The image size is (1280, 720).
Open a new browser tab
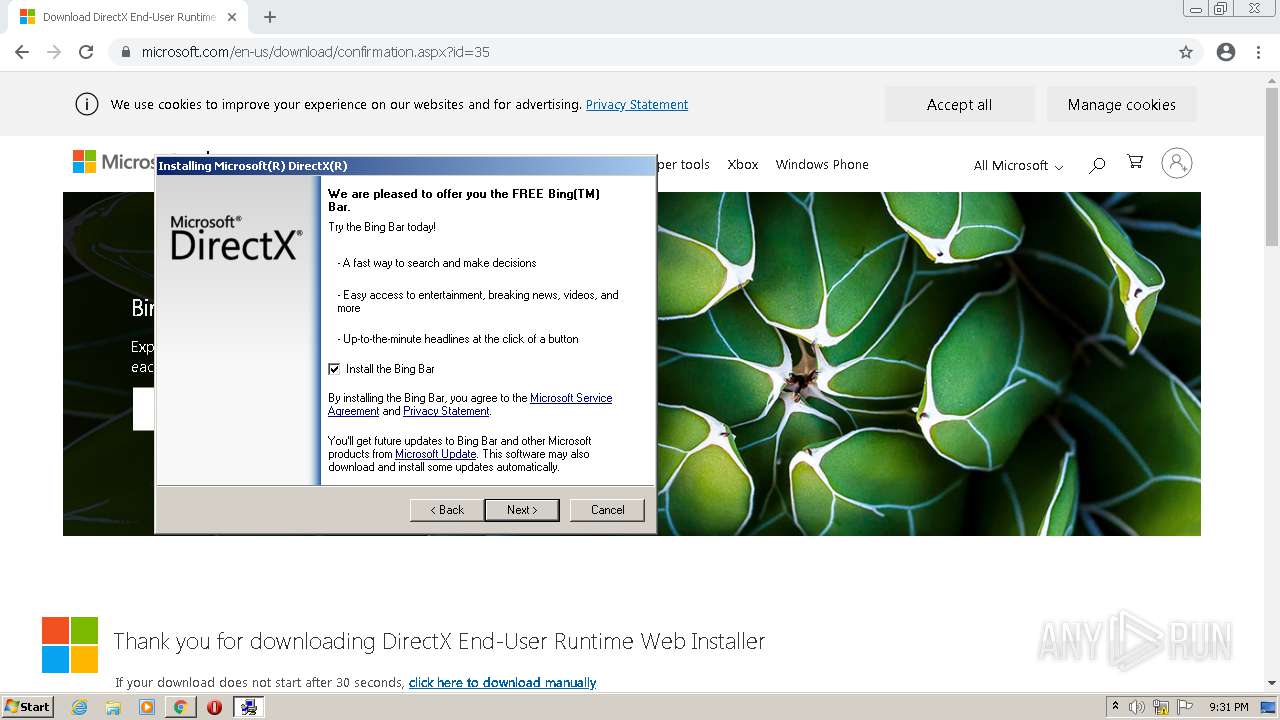[270, 17]
